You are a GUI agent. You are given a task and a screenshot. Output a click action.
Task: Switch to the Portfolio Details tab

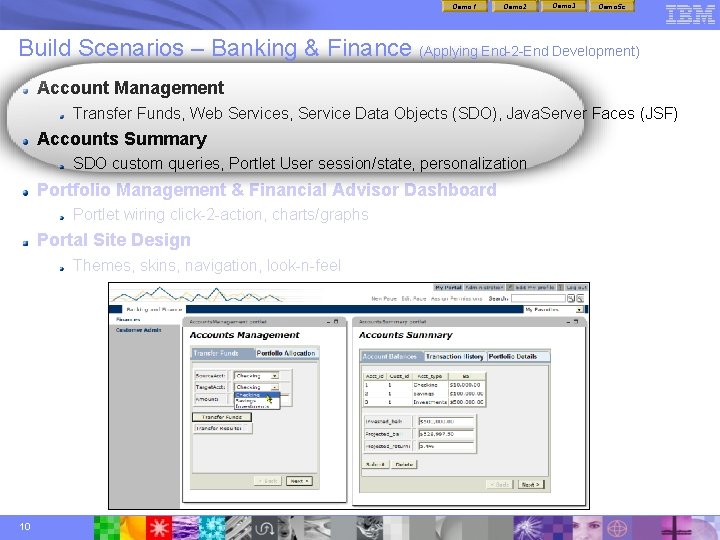click(518, 356)
